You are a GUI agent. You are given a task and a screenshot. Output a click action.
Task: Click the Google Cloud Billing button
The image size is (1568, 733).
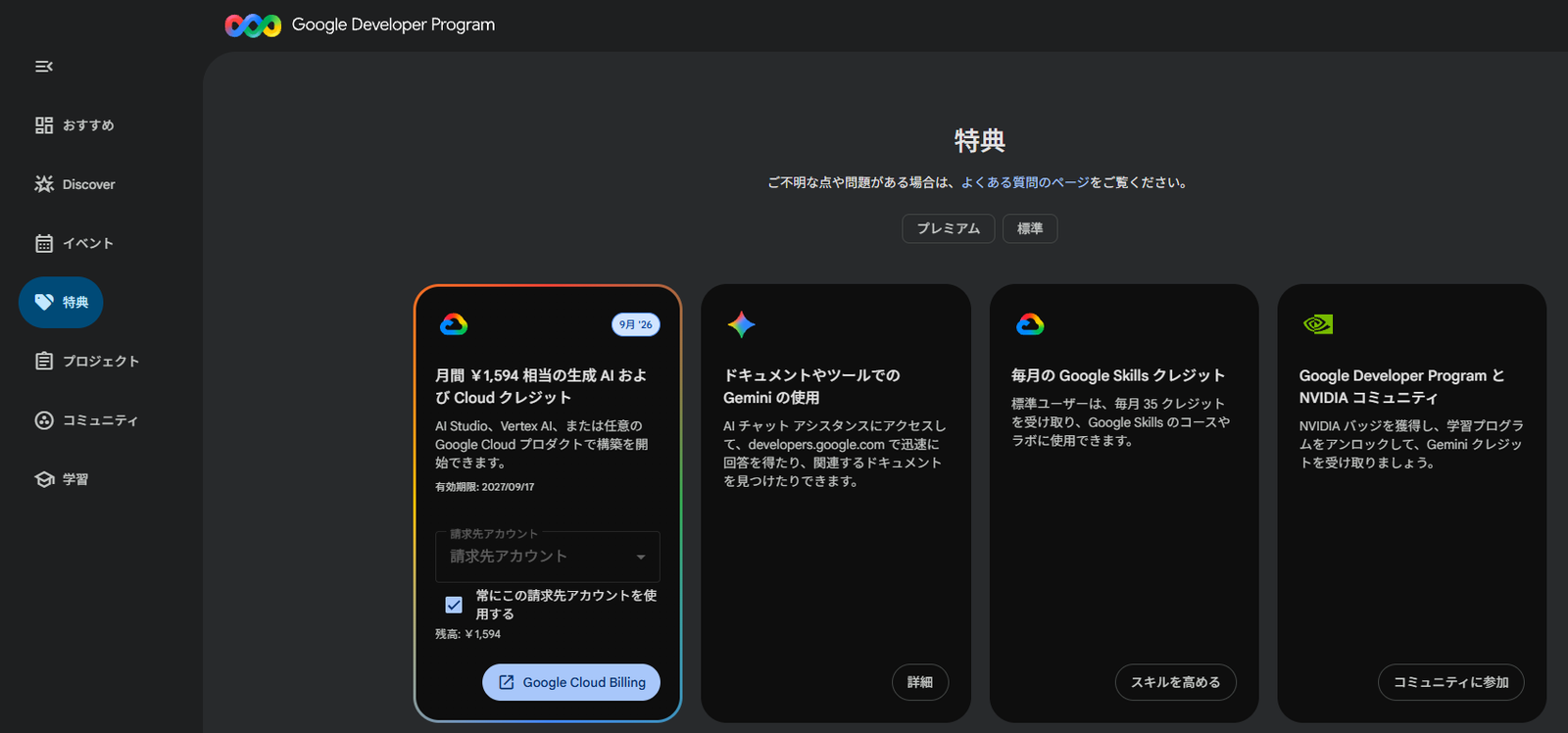click(x=571, y=682)
